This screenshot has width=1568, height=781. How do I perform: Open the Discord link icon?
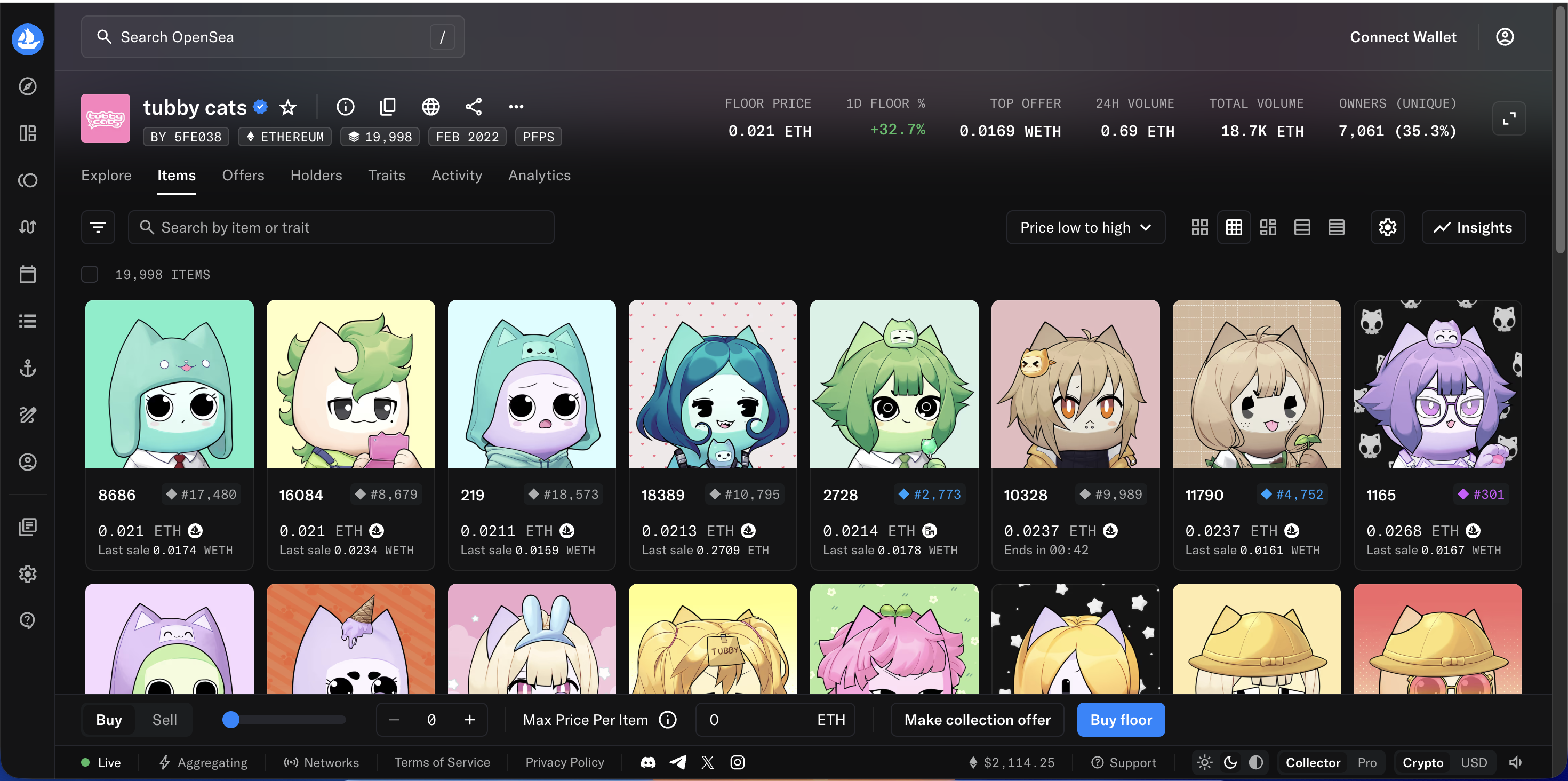tap(648, 762)
